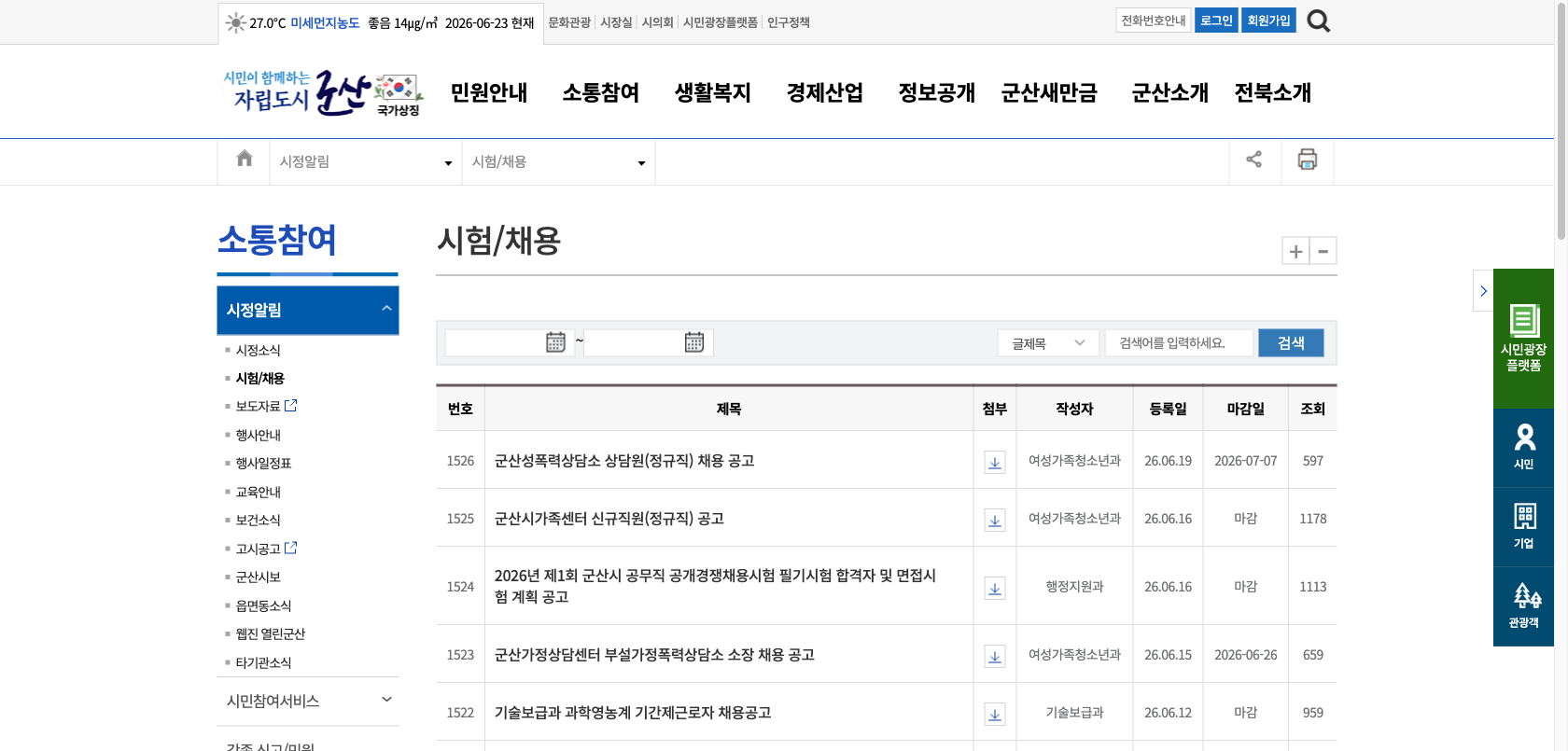
Task: Increase text size with plus button
Action: tap(1295, 251)
